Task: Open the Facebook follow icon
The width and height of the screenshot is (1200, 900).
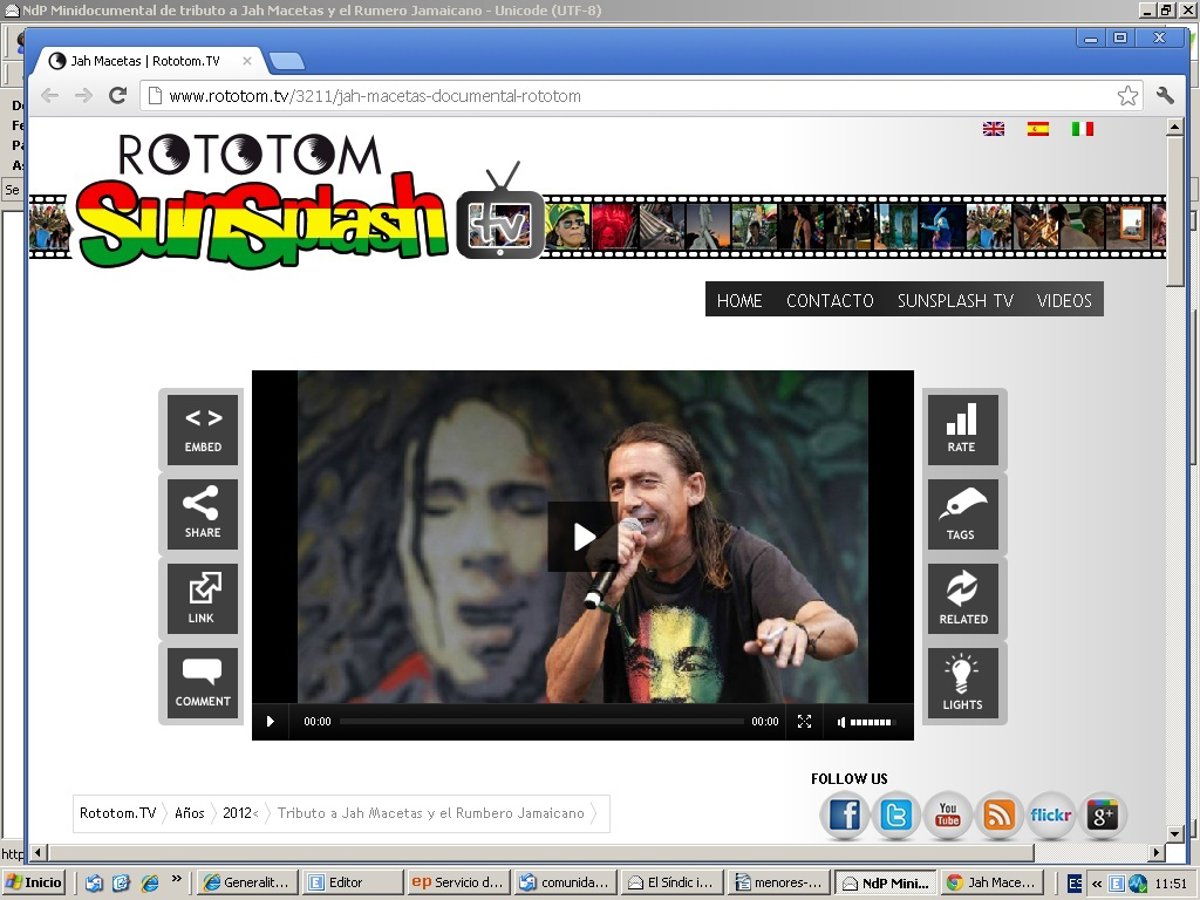Action: [x=845, y=816]
